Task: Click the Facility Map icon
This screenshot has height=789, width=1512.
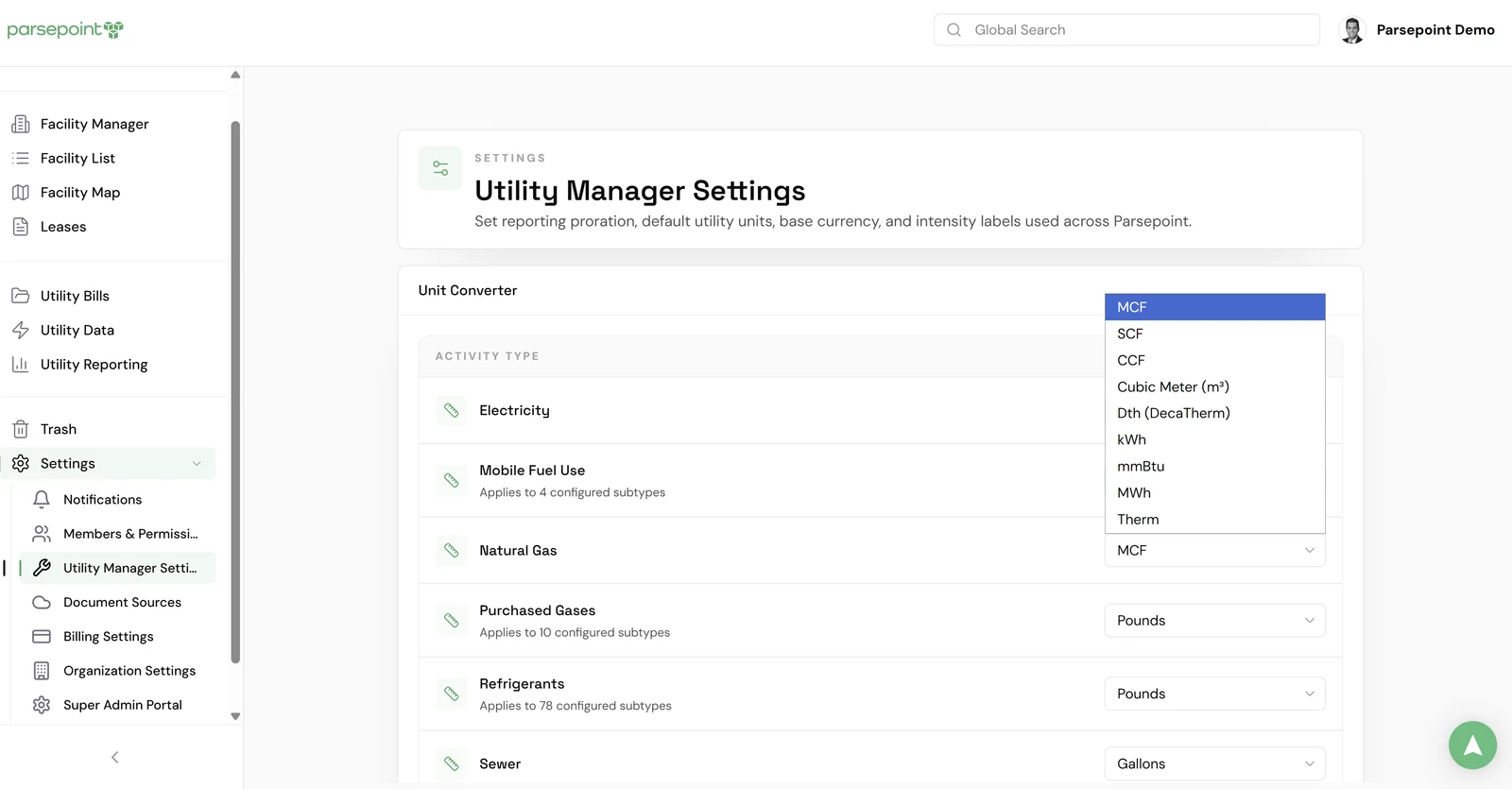Action: point(21,192)
